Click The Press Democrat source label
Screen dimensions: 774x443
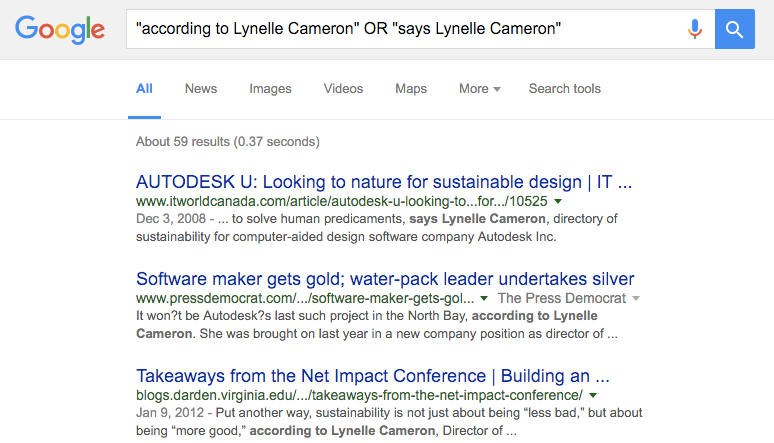(x=562, y=298)
